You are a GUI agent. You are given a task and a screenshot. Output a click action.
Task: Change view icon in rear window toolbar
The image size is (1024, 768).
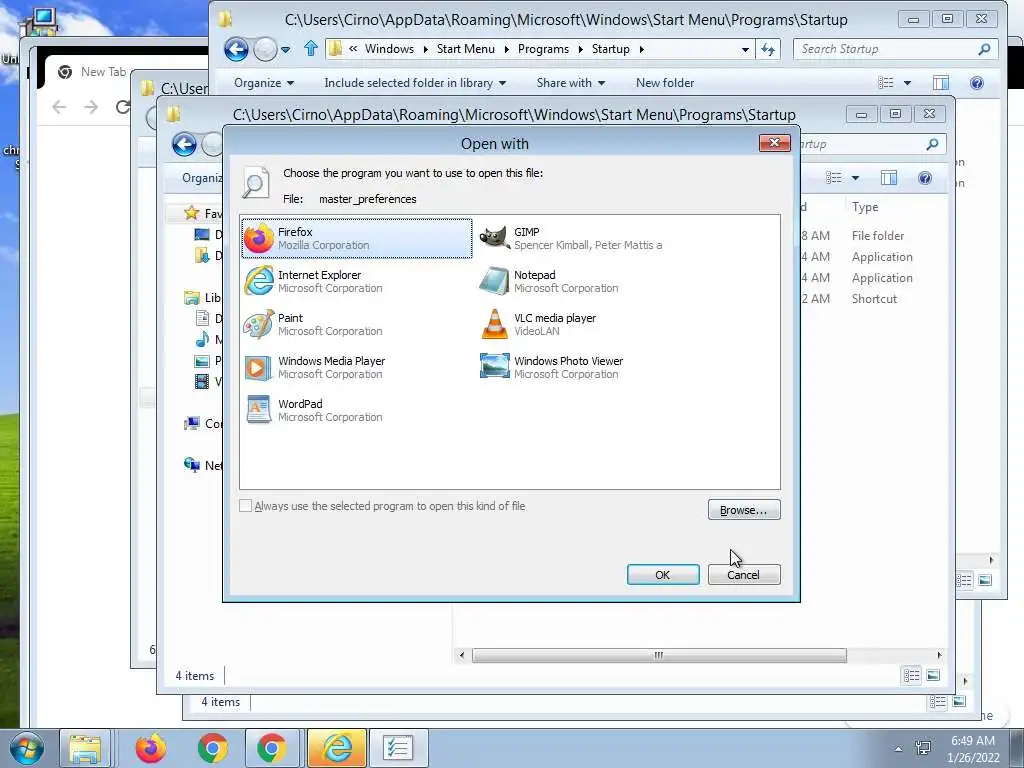tap(886, 83)
